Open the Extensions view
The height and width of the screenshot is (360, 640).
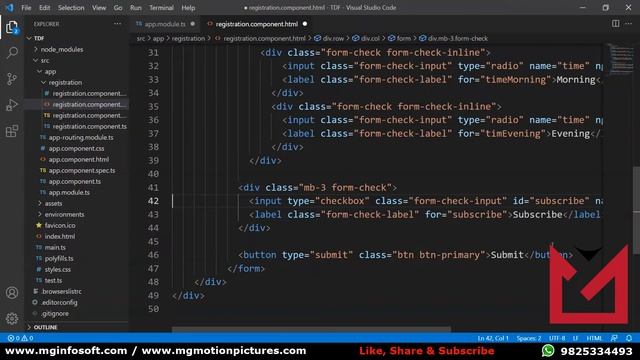(x=12, y=131)
